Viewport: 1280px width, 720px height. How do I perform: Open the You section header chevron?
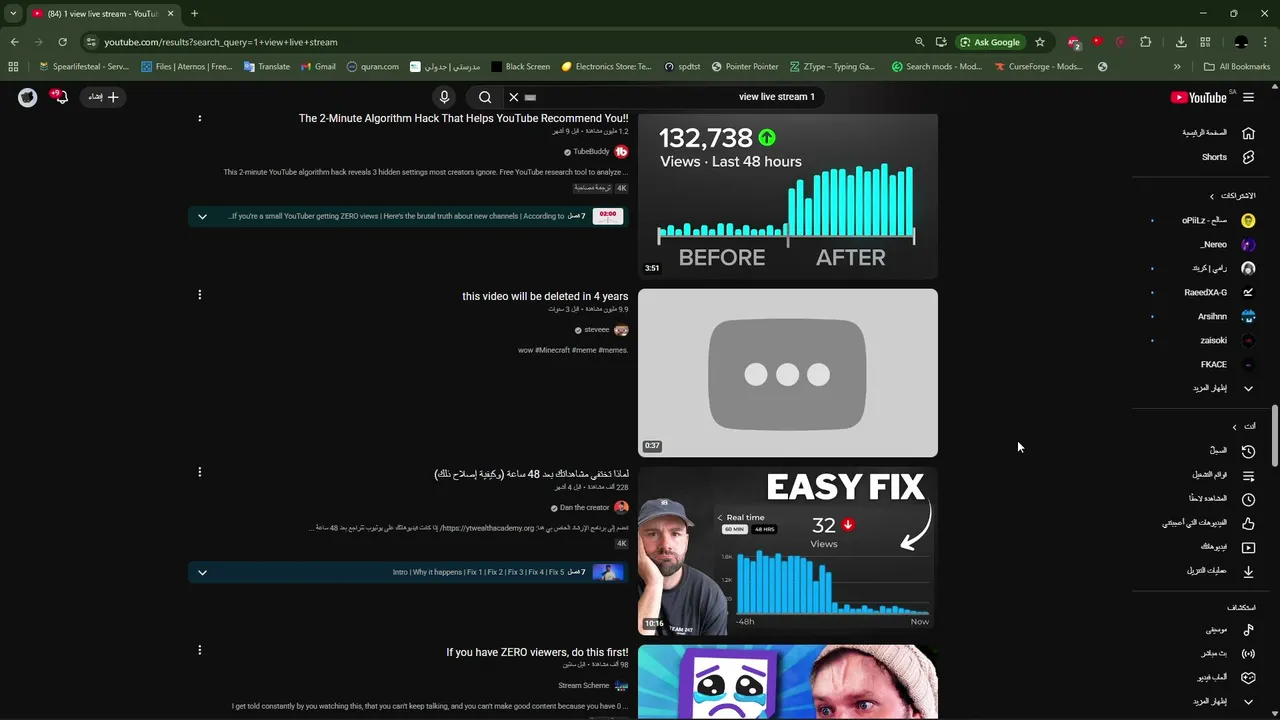point(1235,427)
